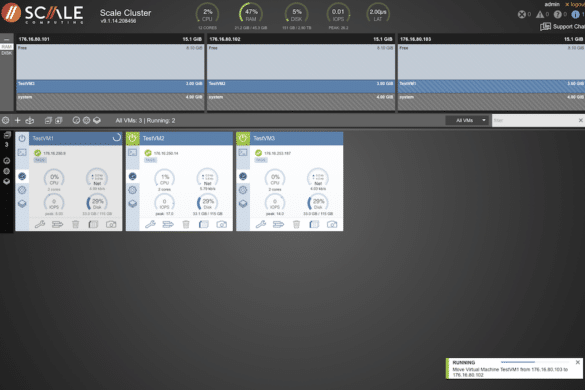Click the move VM icon on TestVM1
The width and height of the screenshot is (585, 390).
click(x=57, y=224)
